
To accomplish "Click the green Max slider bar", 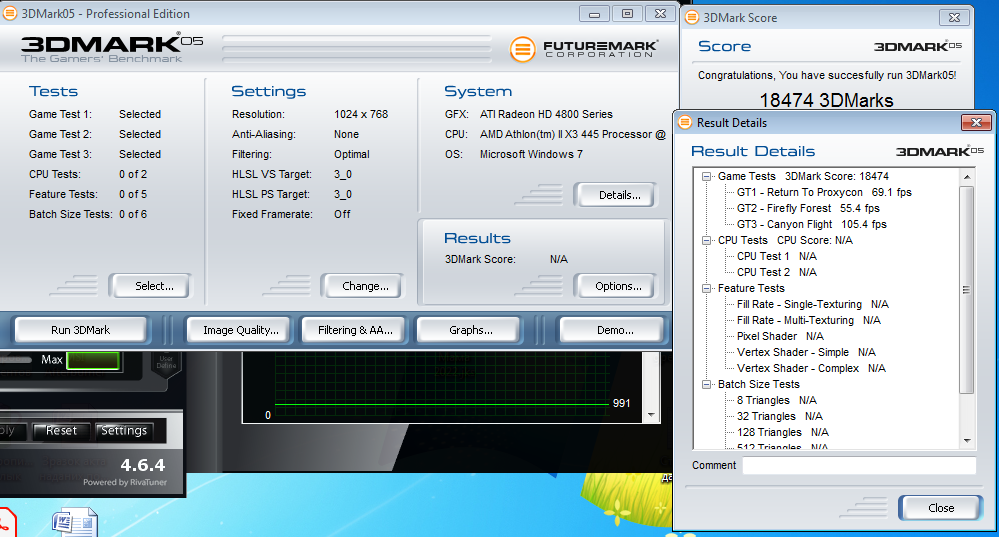I will [x=93, y=361].
